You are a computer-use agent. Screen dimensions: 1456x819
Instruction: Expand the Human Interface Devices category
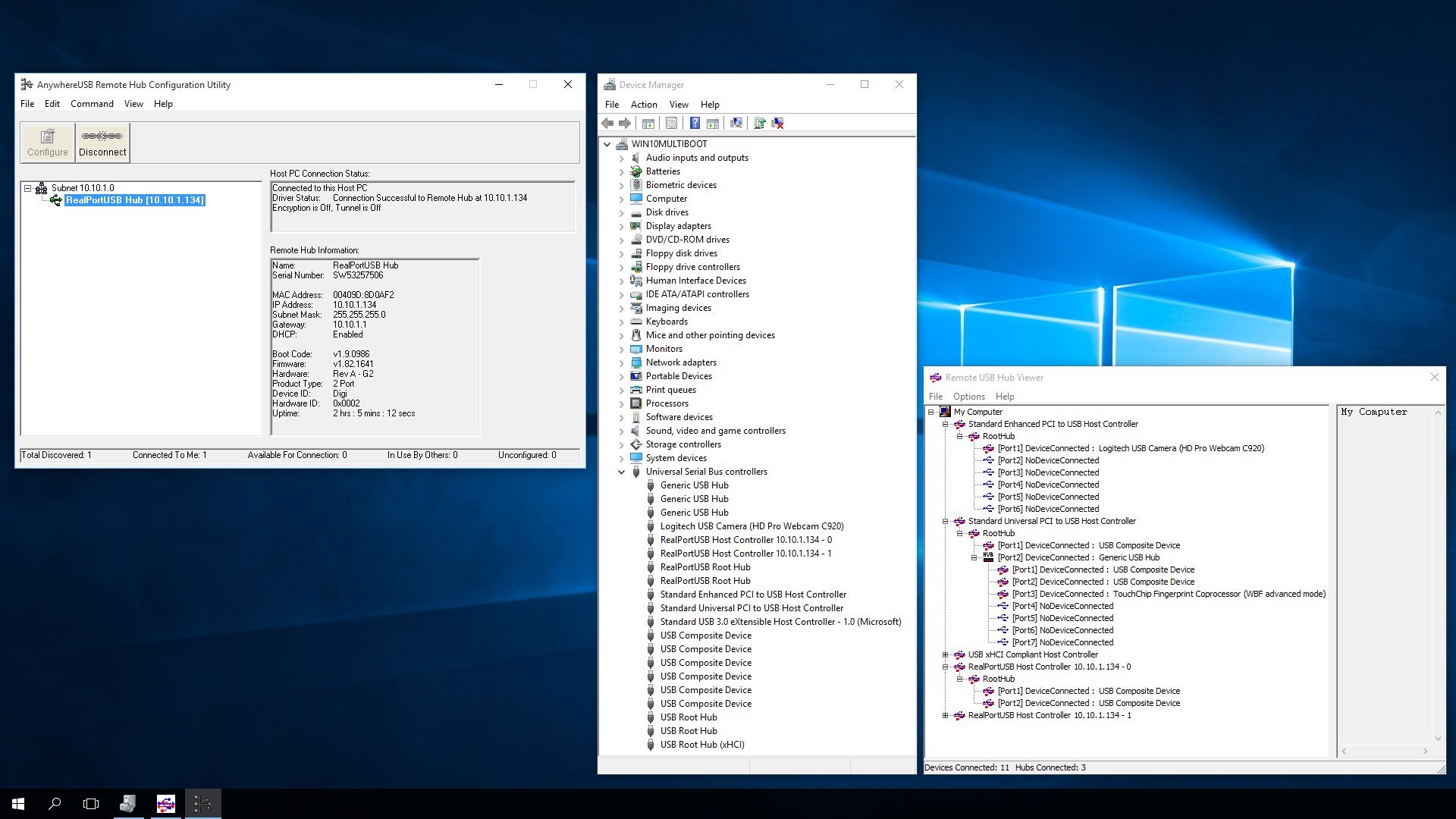coord(622,281)
